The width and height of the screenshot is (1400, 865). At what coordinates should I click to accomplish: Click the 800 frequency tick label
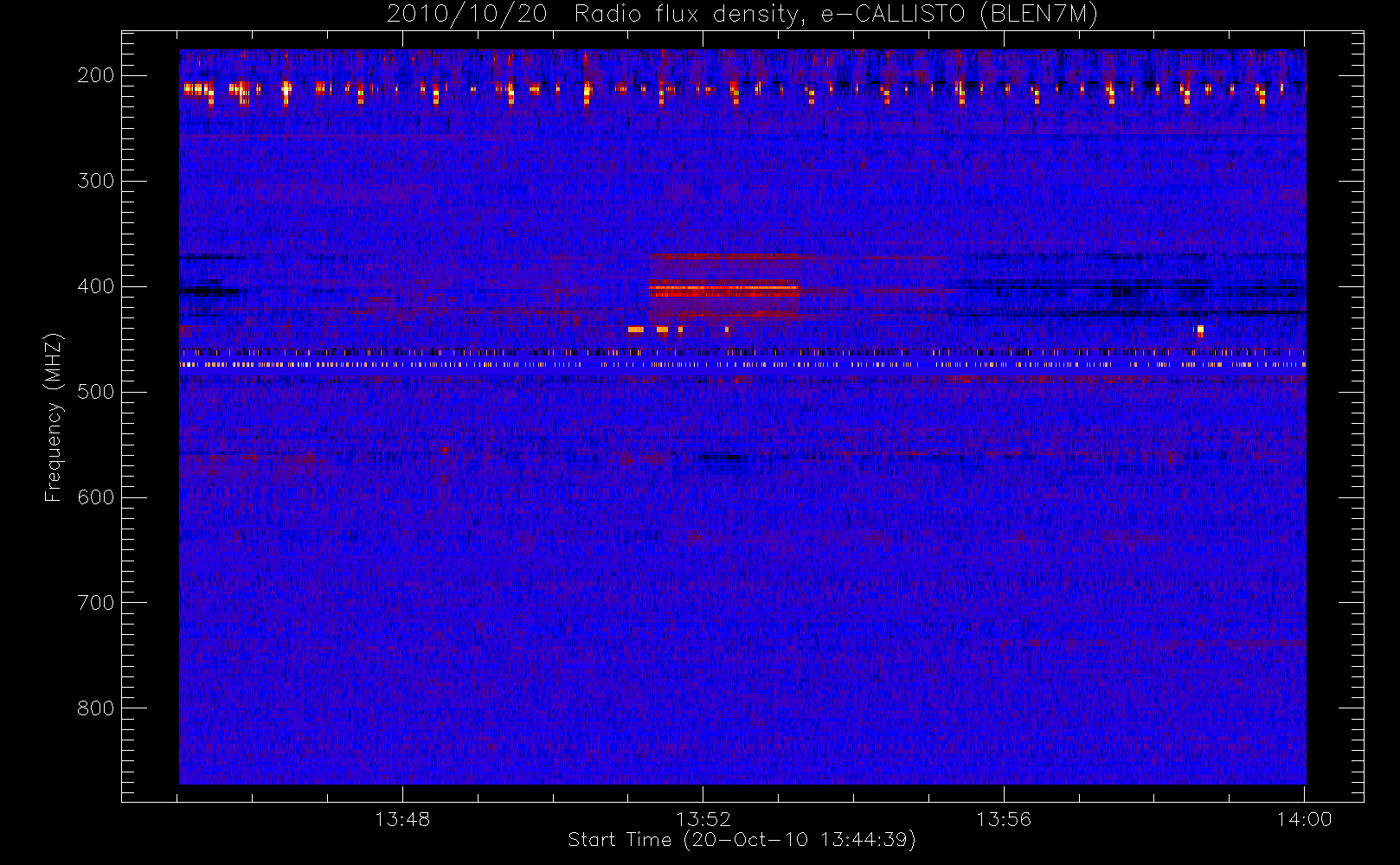96,708
